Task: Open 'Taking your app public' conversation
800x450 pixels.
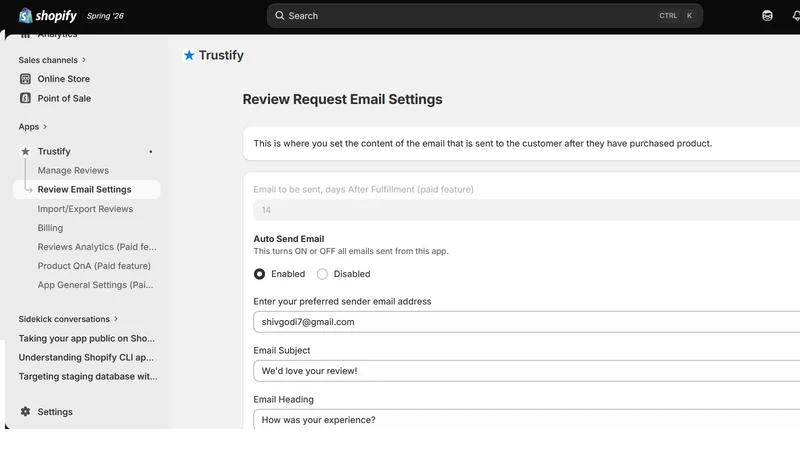Action: [87, 338]
